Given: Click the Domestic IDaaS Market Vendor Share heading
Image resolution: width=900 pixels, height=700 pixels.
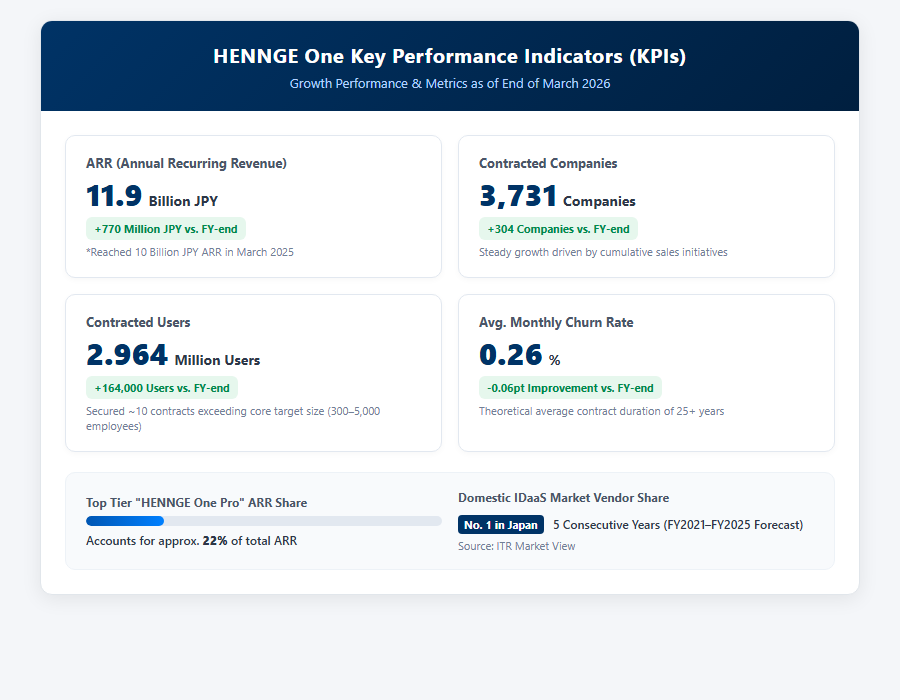Looking at the screenshot, I should click(x=564, y=498).
